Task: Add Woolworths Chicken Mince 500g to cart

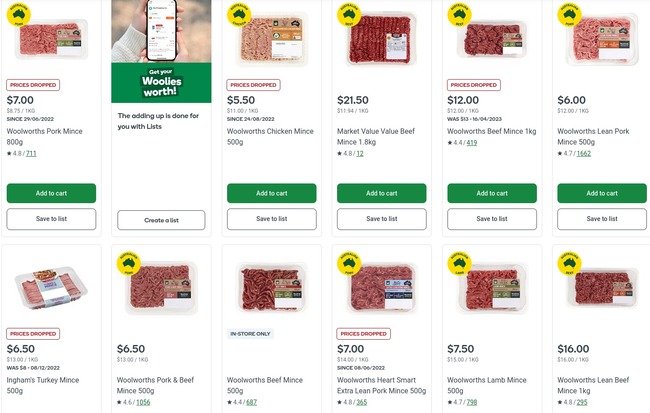Action: (272, 193)
